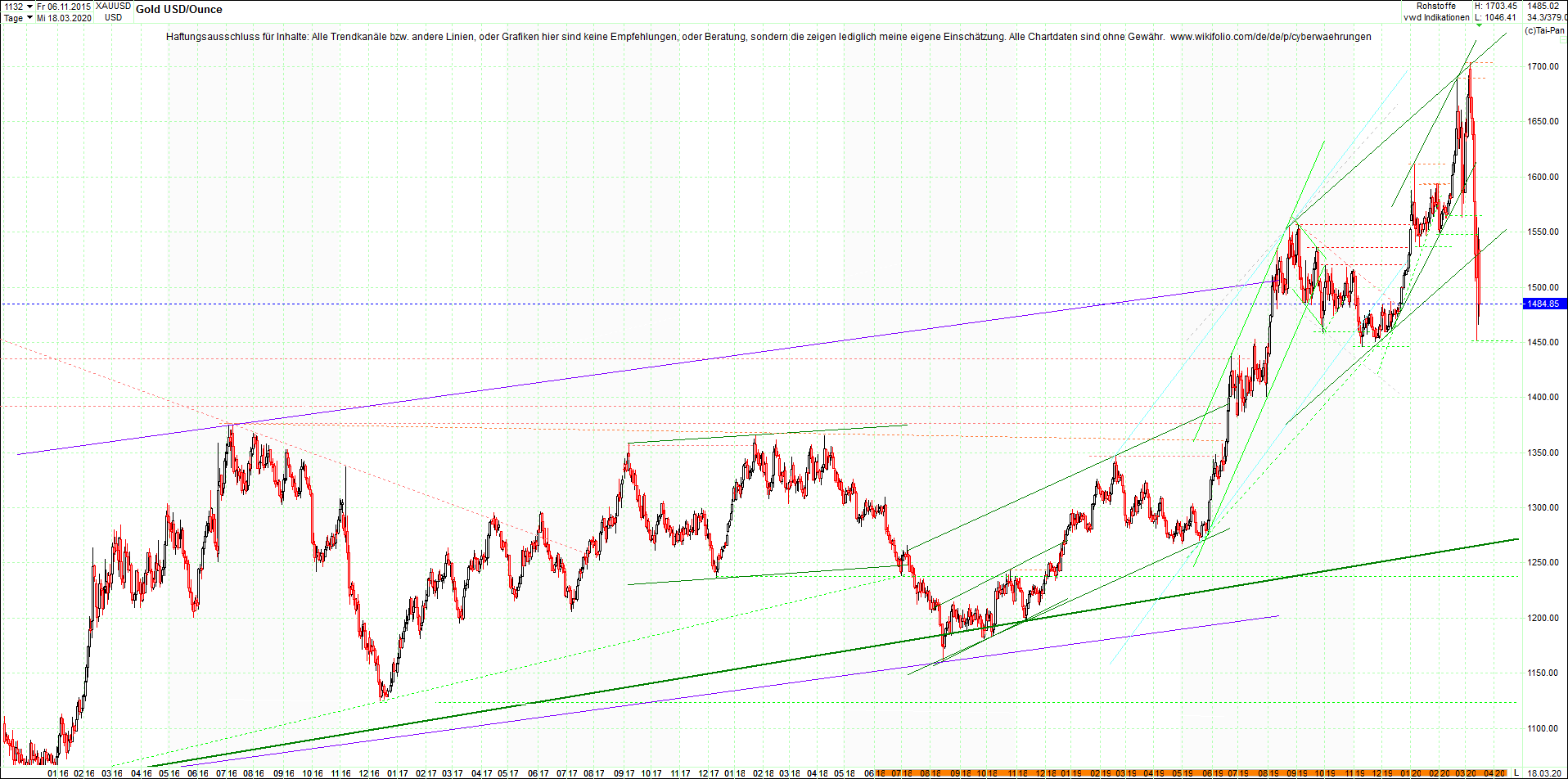Click the green triangle marker below header

coord(1478,26)
